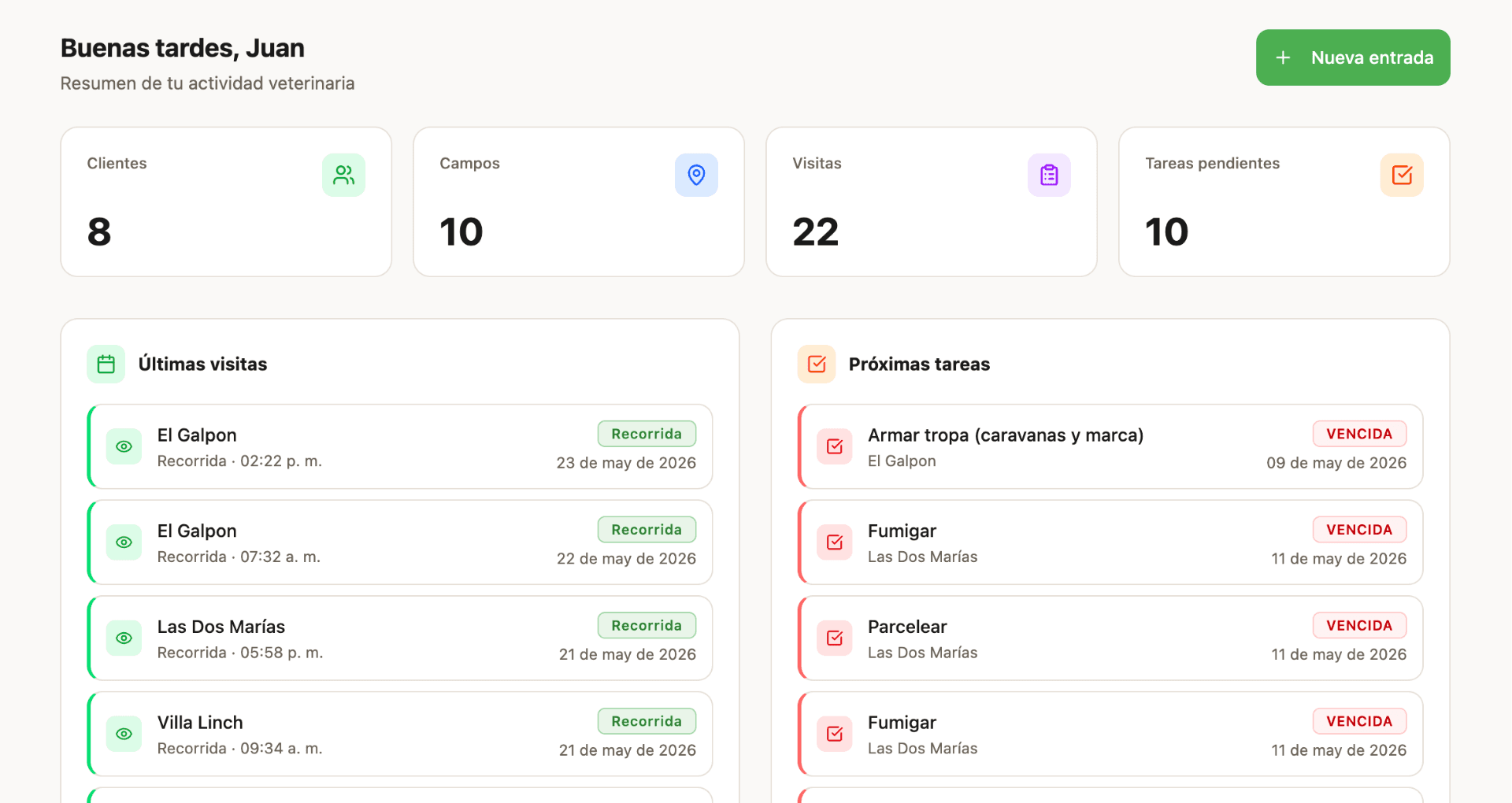Click the Recorrida badge on Villa Linch visit
The height and width of the screenshot is (803, 1512).
pyautogui.click(x=647, y=721)
